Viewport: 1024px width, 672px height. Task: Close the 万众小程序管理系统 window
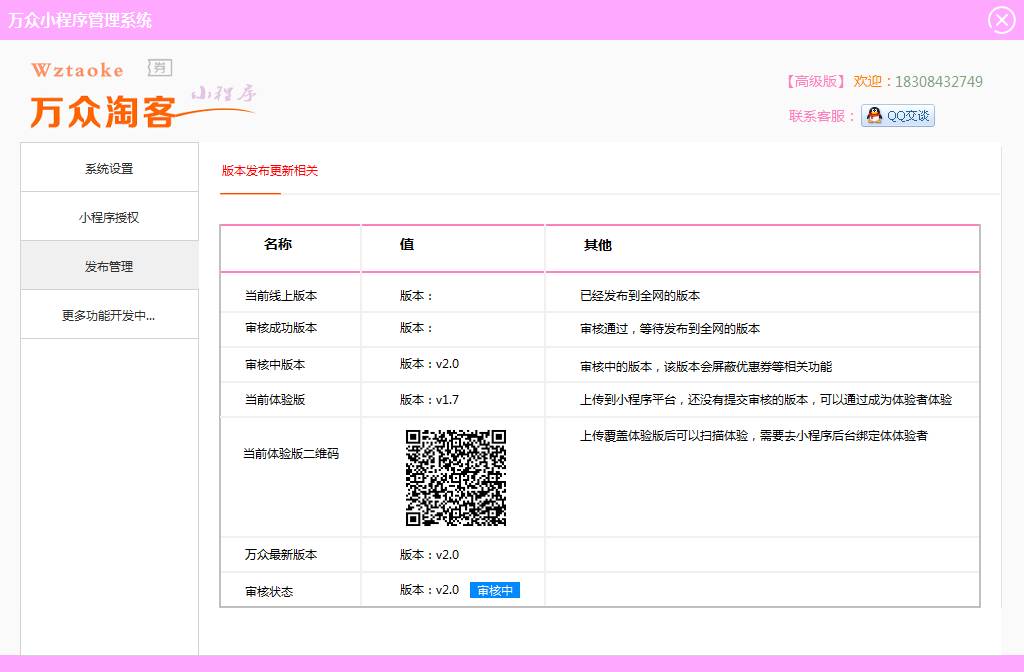1001,20
